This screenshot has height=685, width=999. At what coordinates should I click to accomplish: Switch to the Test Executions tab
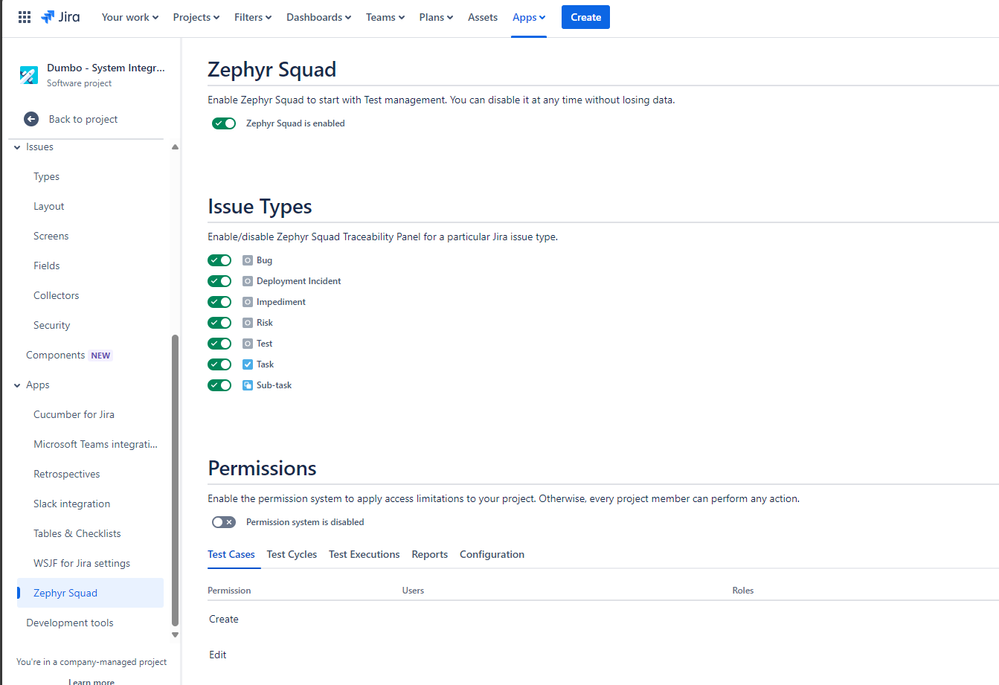(364, 554)
